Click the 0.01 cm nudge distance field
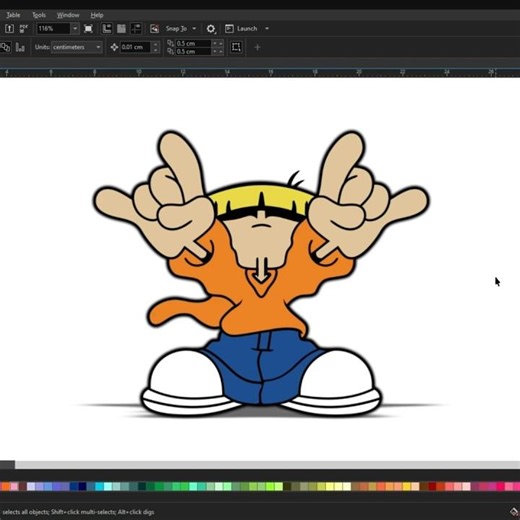Screen dimensions: 520x520 pos(135,47)
